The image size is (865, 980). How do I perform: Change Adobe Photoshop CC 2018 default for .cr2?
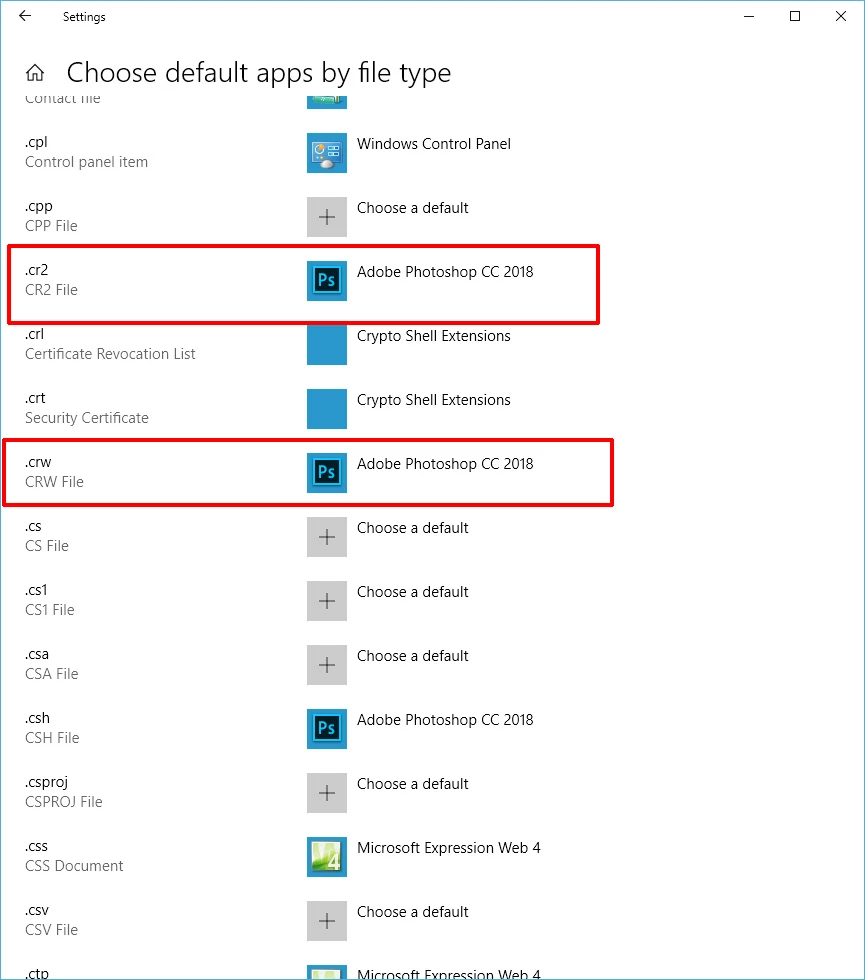[x=445, y=272]
